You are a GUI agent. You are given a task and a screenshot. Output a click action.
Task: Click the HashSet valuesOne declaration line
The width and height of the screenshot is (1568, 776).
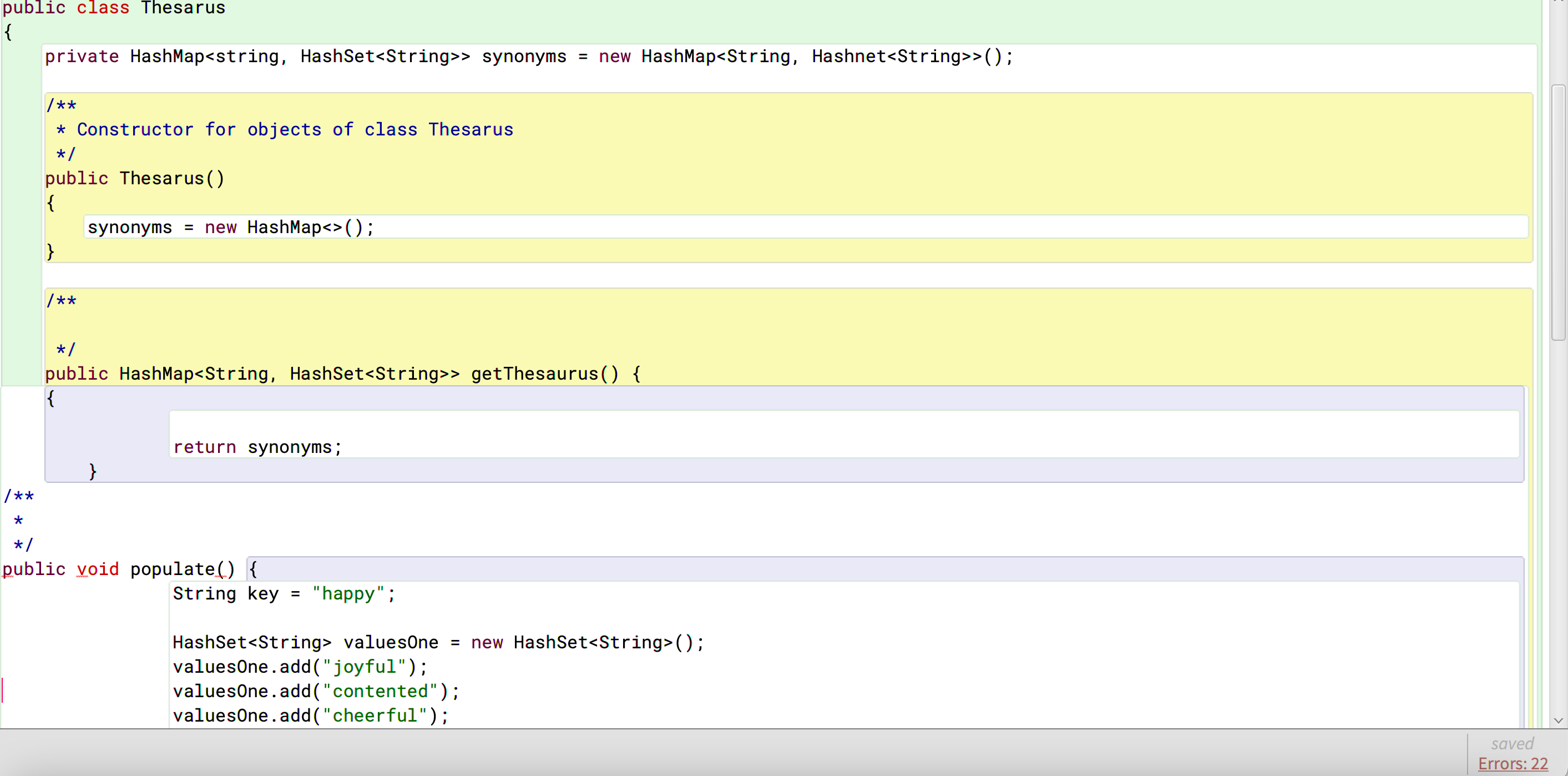(438, 642)
